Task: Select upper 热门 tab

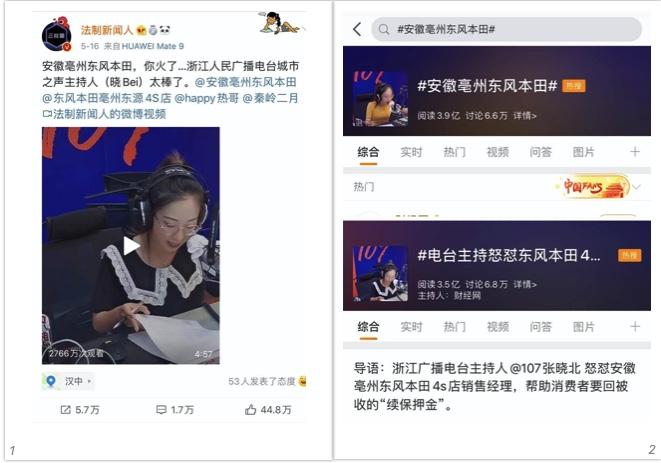Action: [x=454, y=152]
